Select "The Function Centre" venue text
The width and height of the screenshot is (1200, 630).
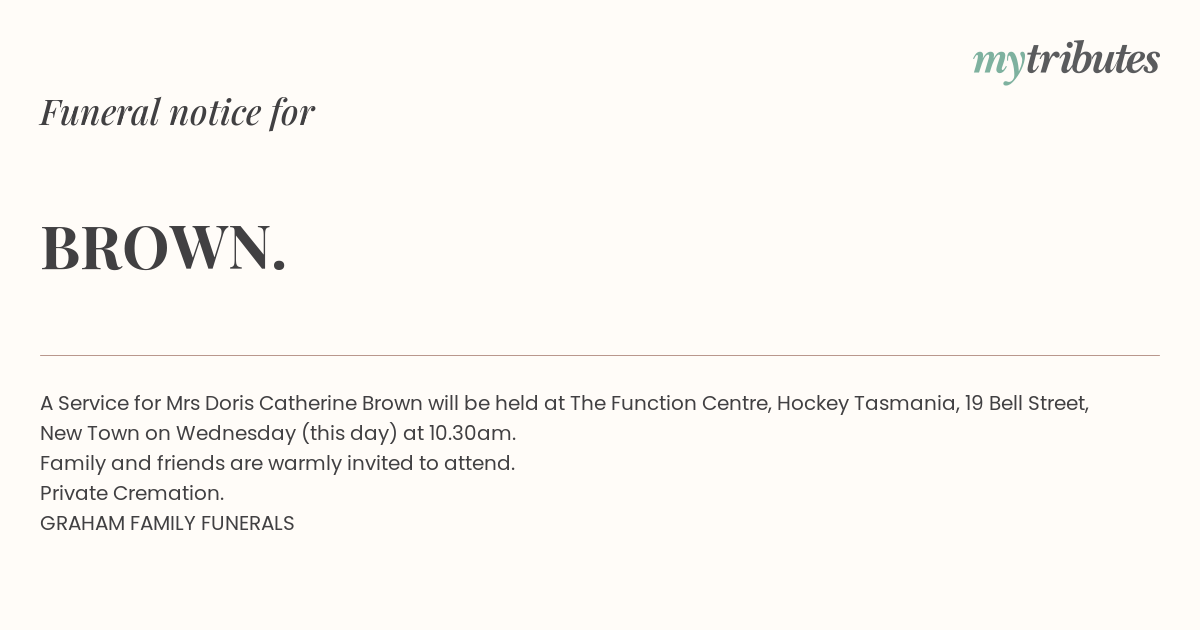click(669, 403)
